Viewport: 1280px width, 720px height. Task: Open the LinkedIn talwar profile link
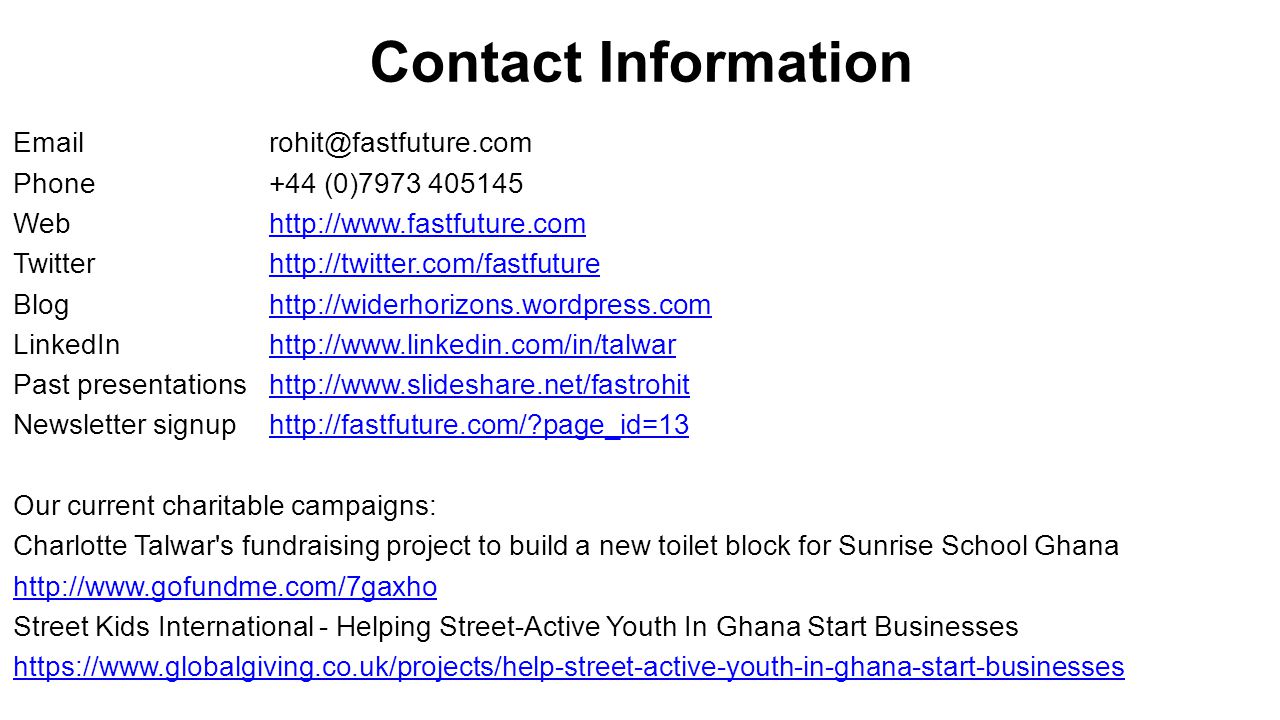click(472, 345)
